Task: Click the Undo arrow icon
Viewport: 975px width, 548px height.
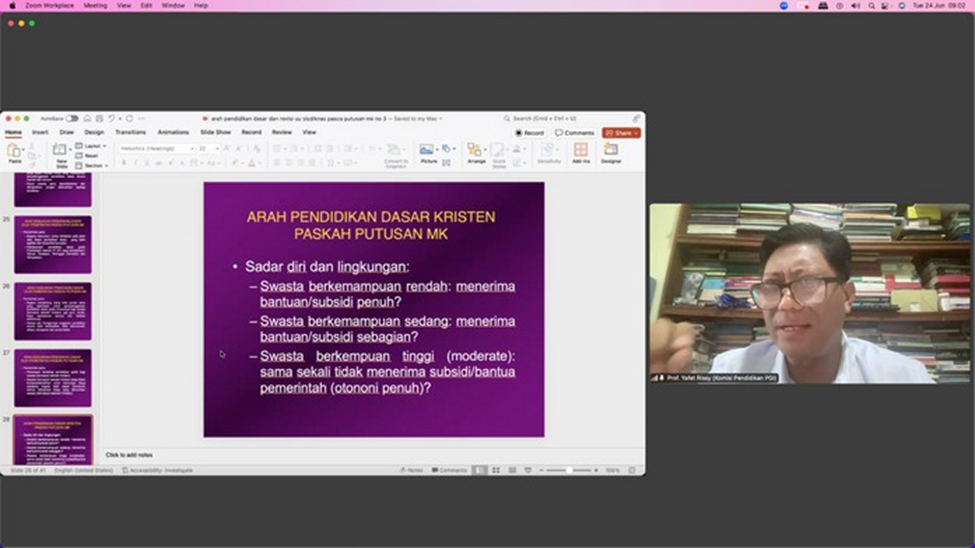Action: pos(111,118)
